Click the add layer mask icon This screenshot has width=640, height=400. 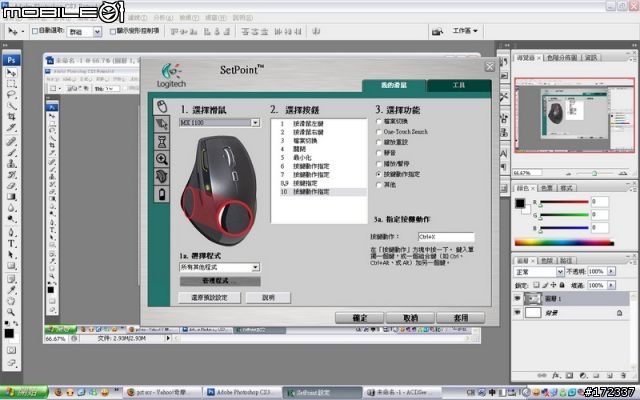click(569, 375)
